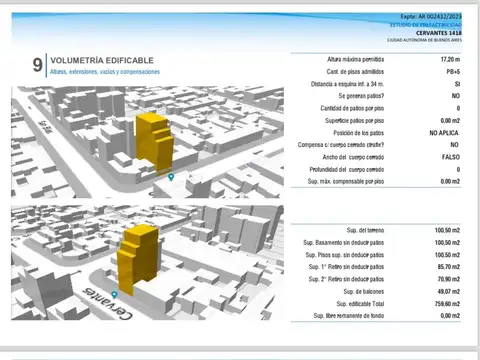
Task: Click the 'Sup. de balcones' label
Action: [364, 291]
